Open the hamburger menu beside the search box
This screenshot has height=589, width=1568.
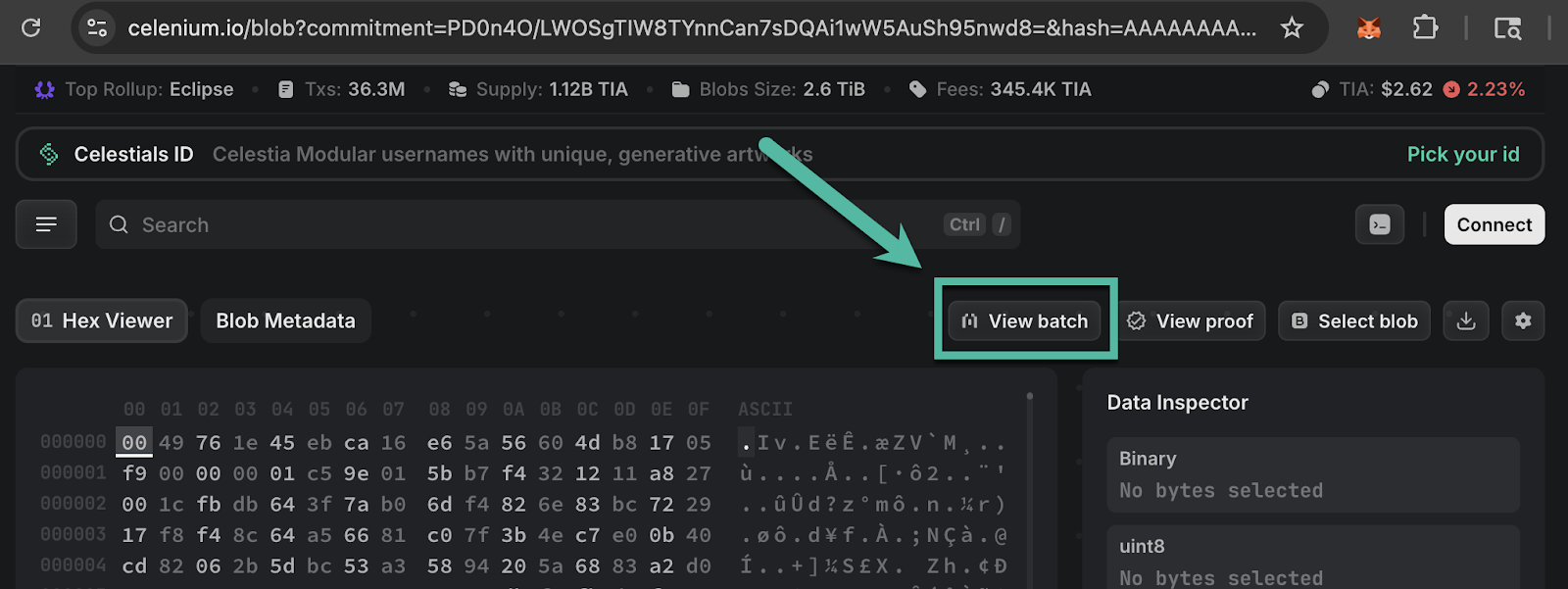[x=46, y=224]
